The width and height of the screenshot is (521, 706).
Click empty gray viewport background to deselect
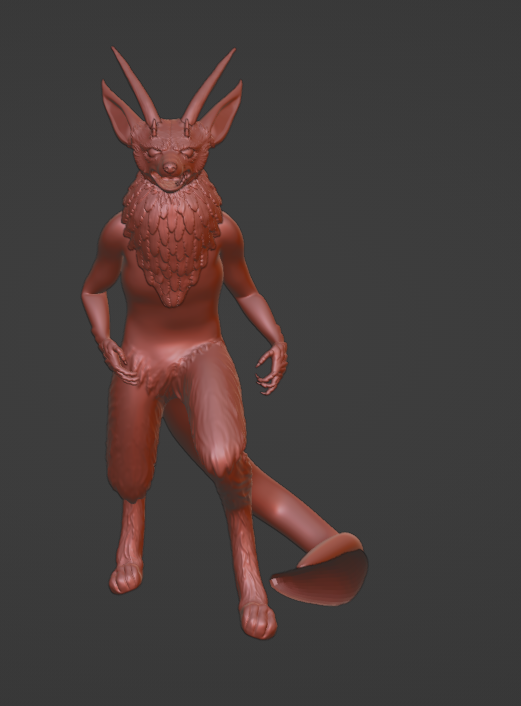[405, 225]
